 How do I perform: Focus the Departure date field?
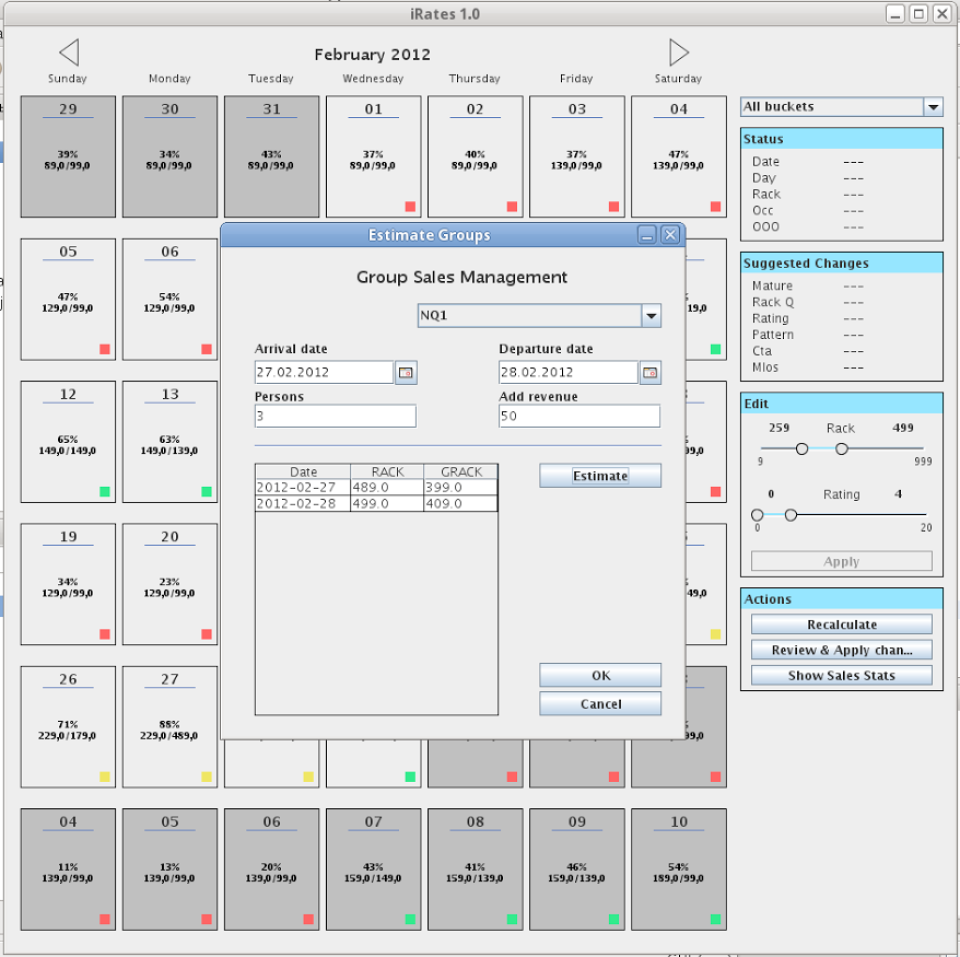568,372
